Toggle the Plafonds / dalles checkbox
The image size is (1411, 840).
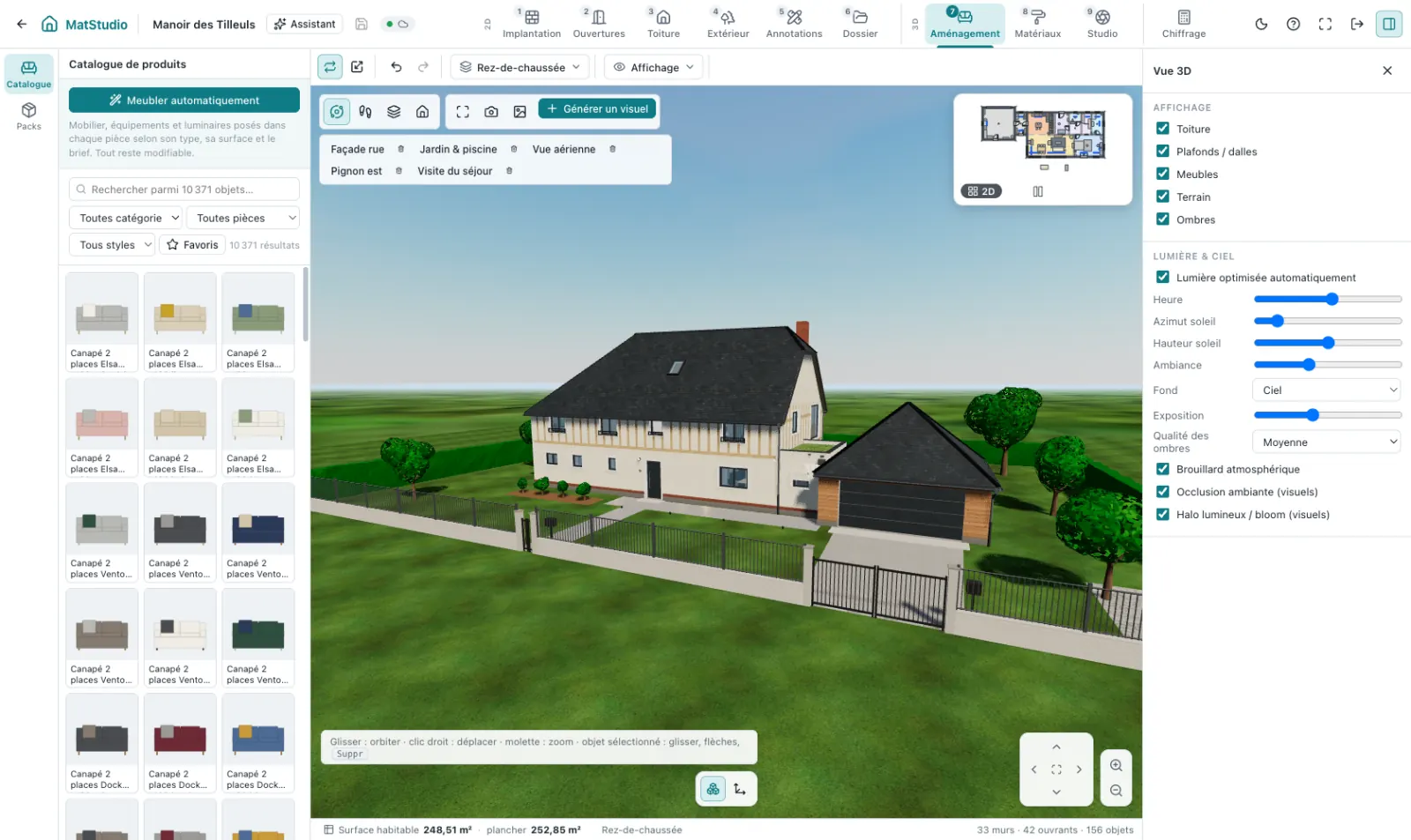click(1162, 152)
